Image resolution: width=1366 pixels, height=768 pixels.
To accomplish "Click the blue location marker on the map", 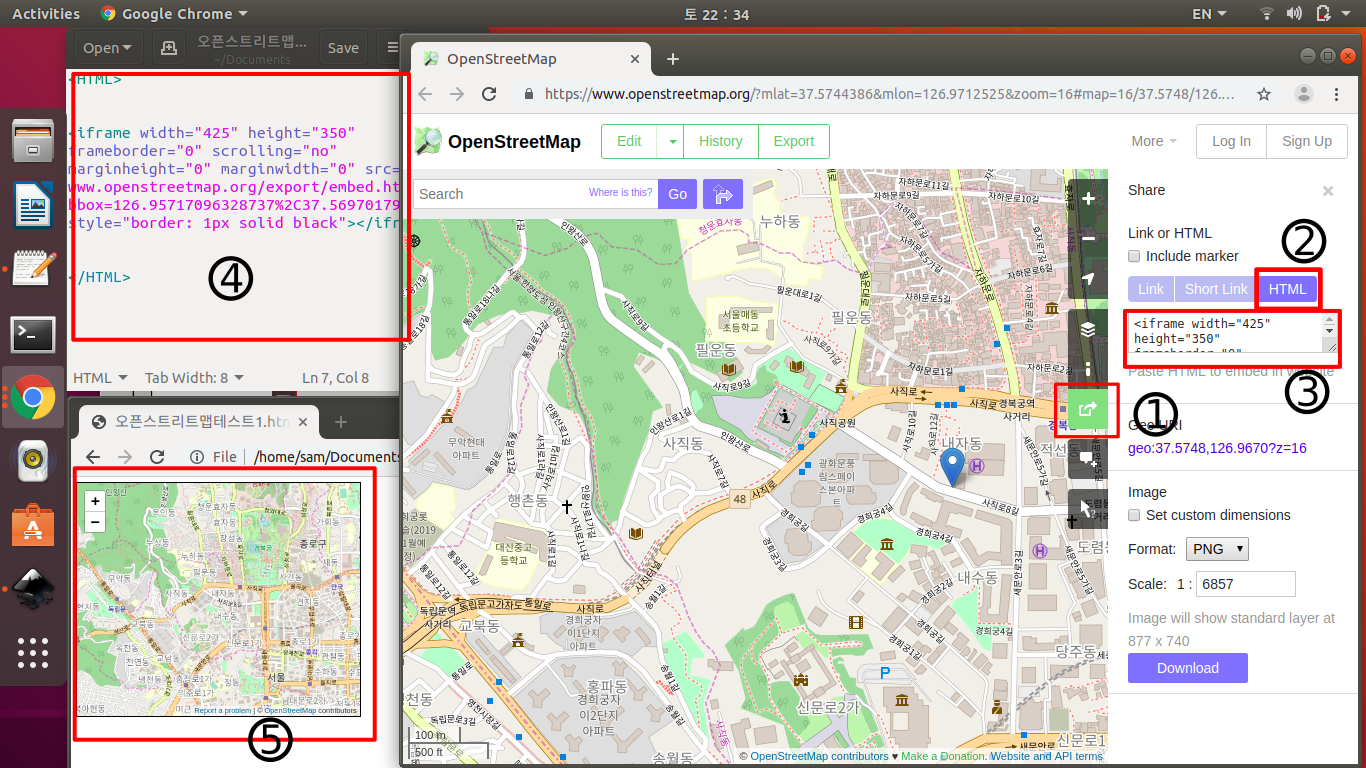I will coord(953,466).
